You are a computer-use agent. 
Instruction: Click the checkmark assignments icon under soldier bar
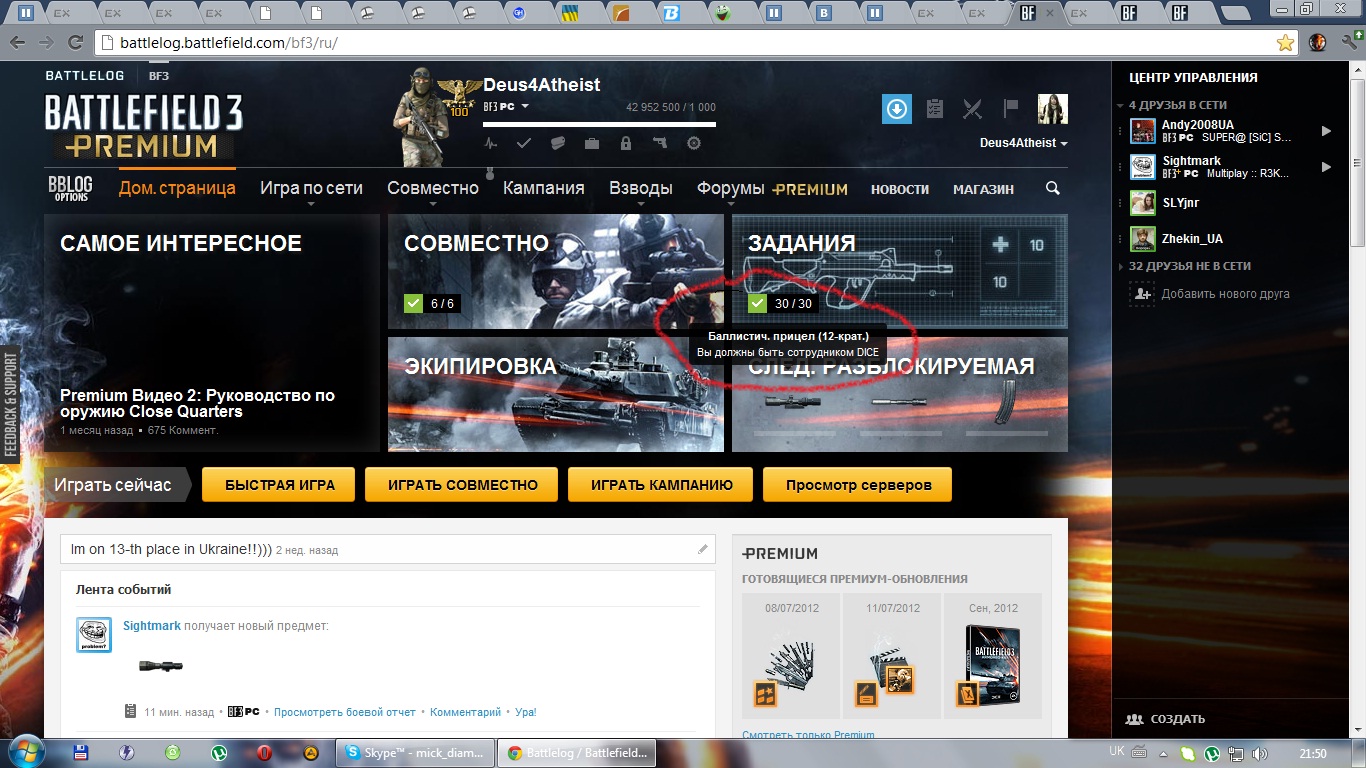[524, 143]
